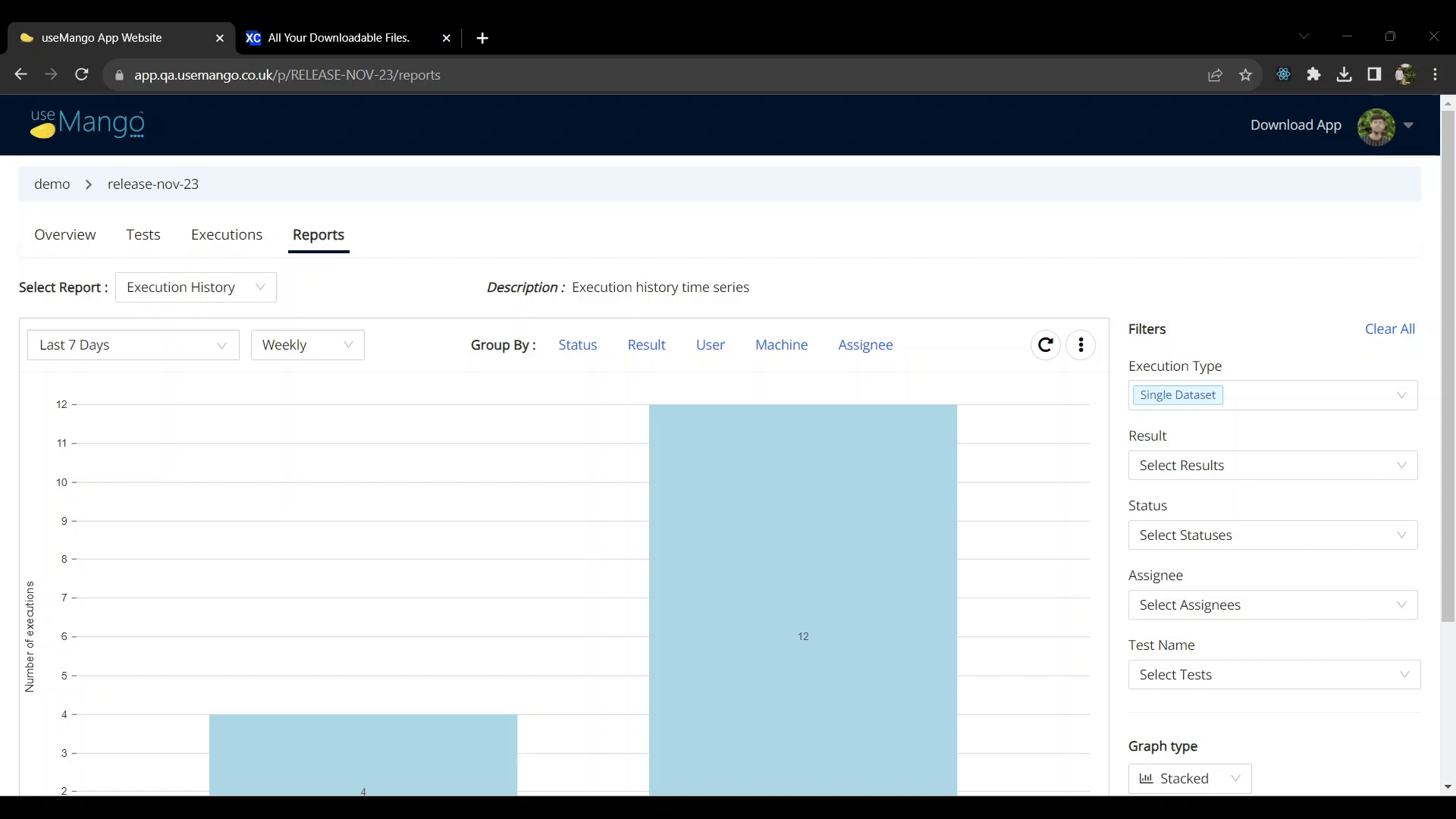The image size is (1456, 819).
Task: Open the Last 7 Days range dropdown
Action: tap(133, 345)
